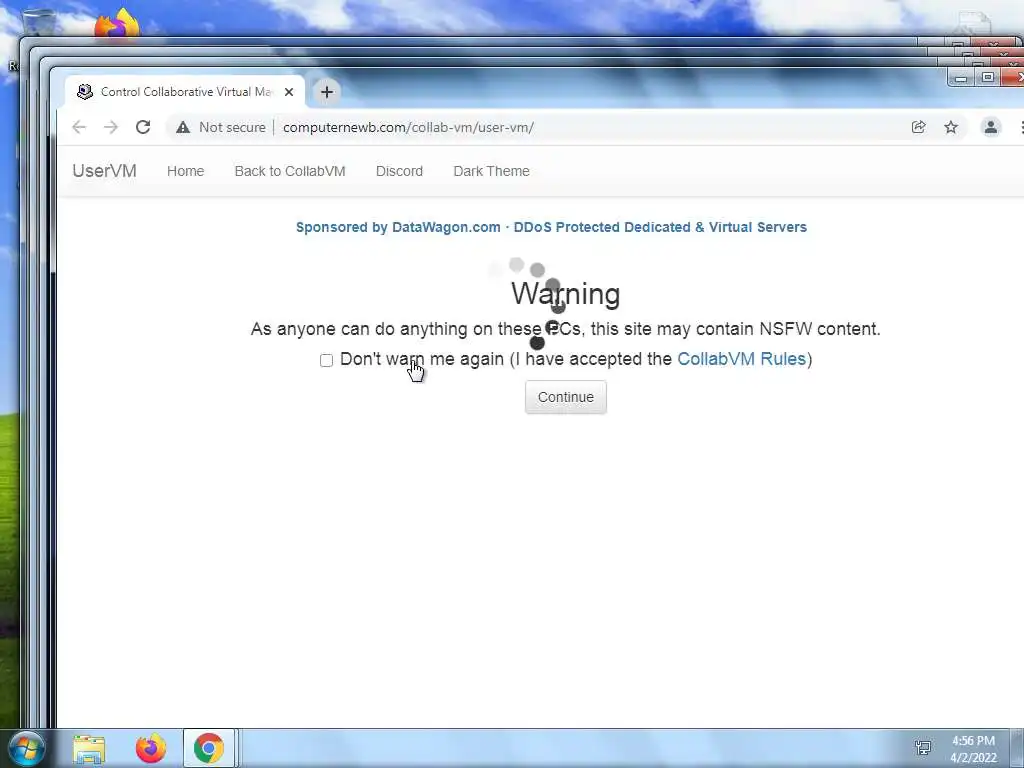This screenshot has height=768, width=1024.
Task: Check the Don't warn me again checkbox
Action: [x=327, y=360]
